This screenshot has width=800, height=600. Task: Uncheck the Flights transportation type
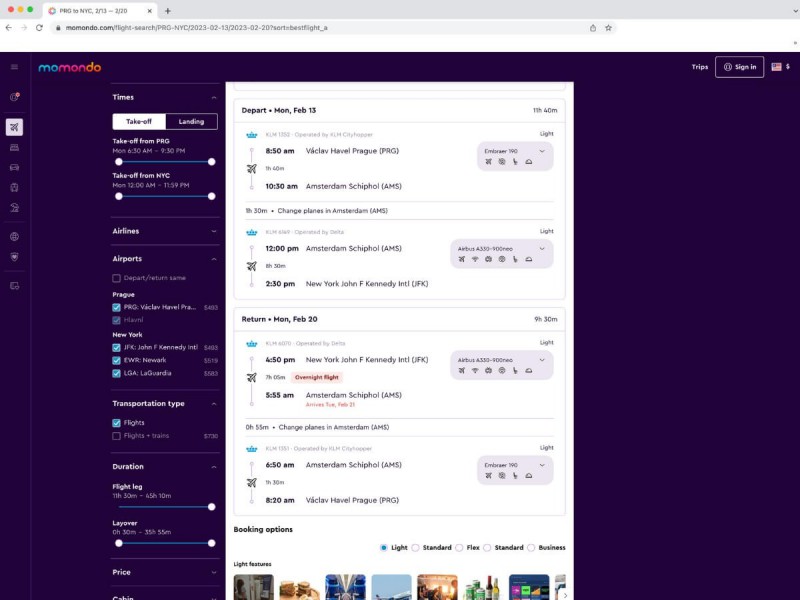(116, 423)
